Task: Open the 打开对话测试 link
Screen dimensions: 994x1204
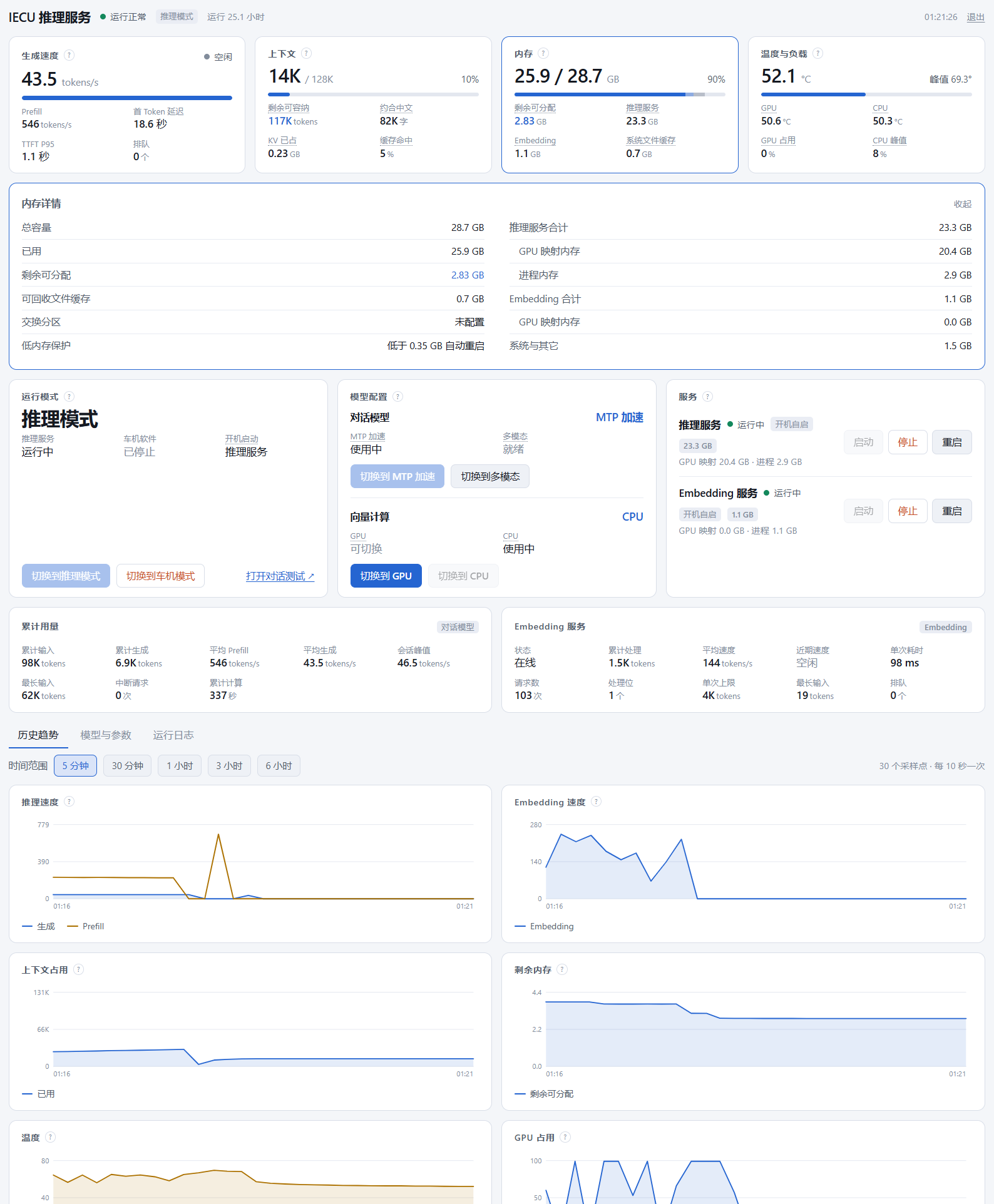Action: [280, 576]
